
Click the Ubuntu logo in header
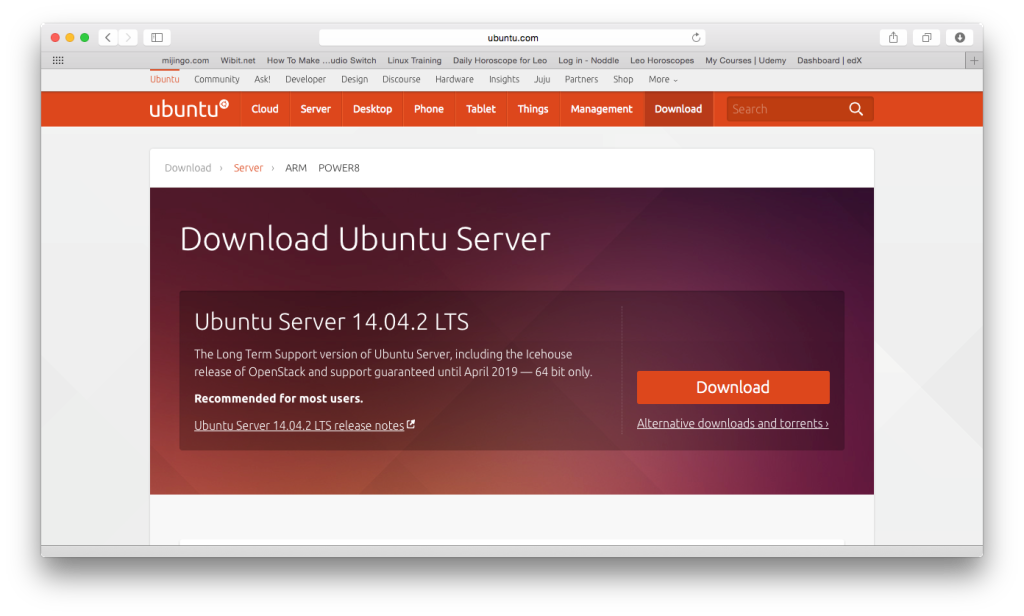tap(189, 109)
